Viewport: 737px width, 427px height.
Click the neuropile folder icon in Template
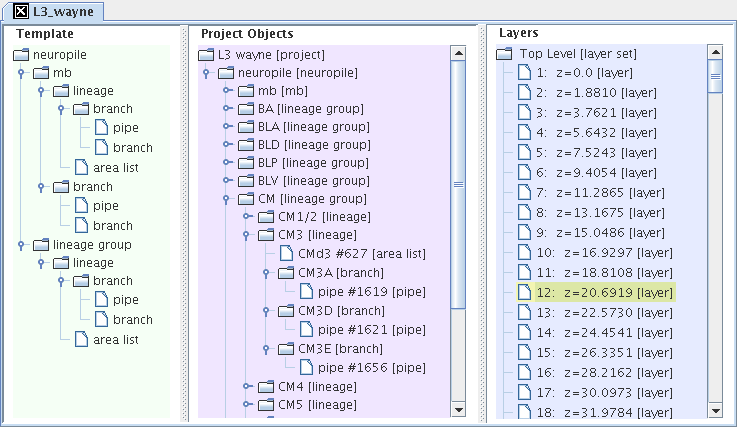(21, 55)
